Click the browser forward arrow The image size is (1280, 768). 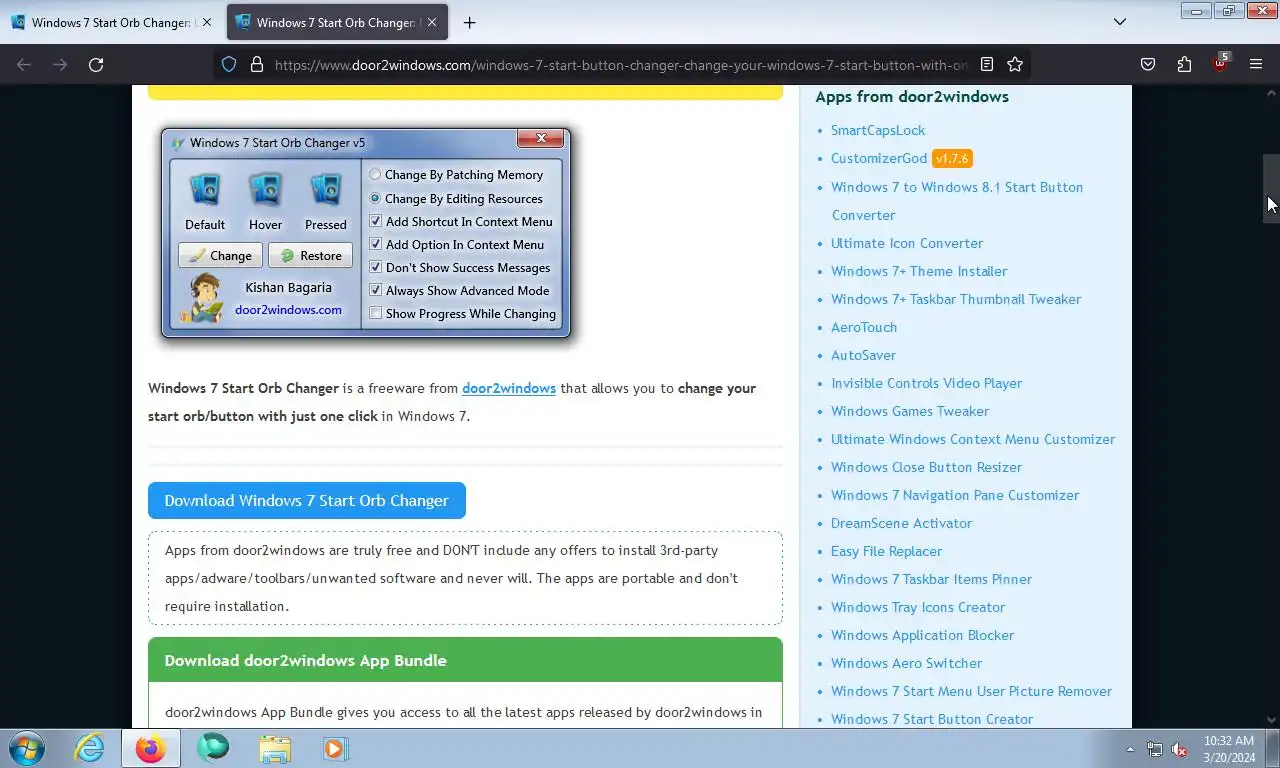pyautogui.click(x=60, y=64)
